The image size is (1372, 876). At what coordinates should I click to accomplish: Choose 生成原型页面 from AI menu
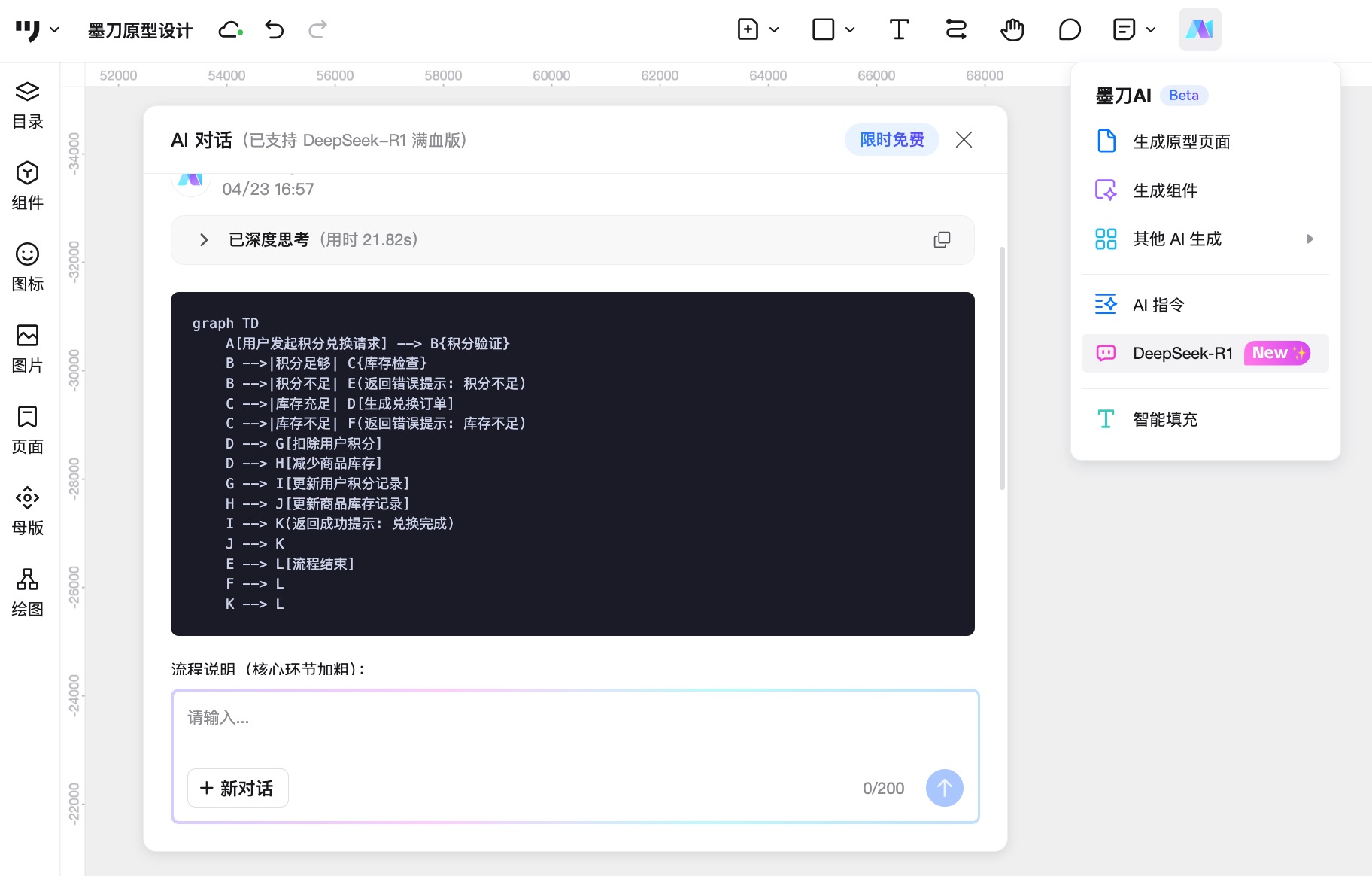pos(1205,141)
